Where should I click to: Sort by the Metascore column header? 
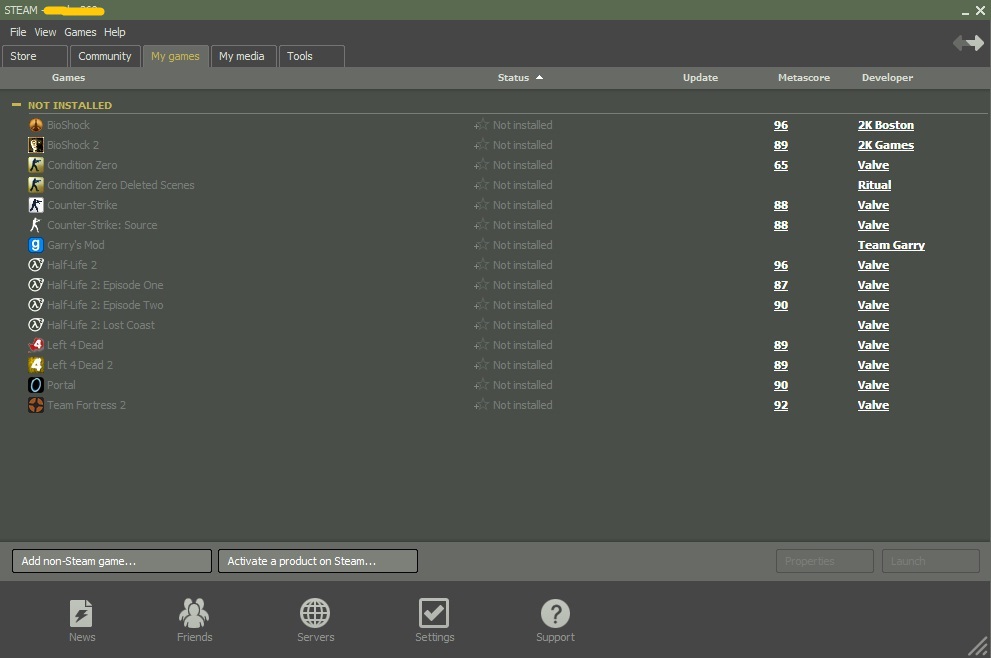(x=804, y=78)
